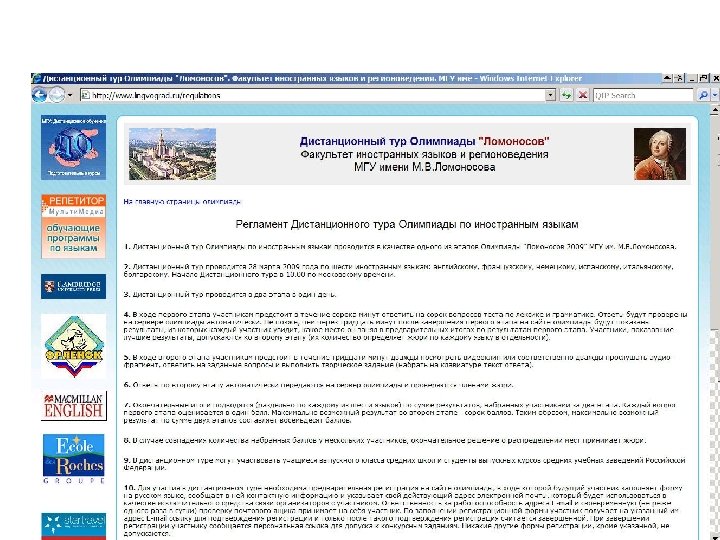The width and height of the screenshot is (720, 540).
Task: Click the browser Back arrow button
Action: point(39,95)
